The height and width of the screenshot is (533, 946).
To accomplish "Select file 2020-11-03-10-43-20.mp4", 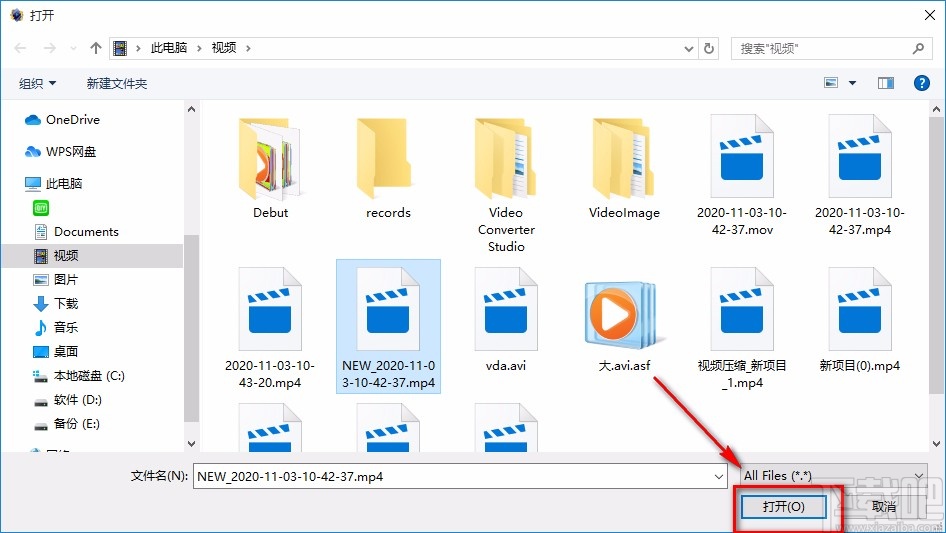I will click(270, 328).
